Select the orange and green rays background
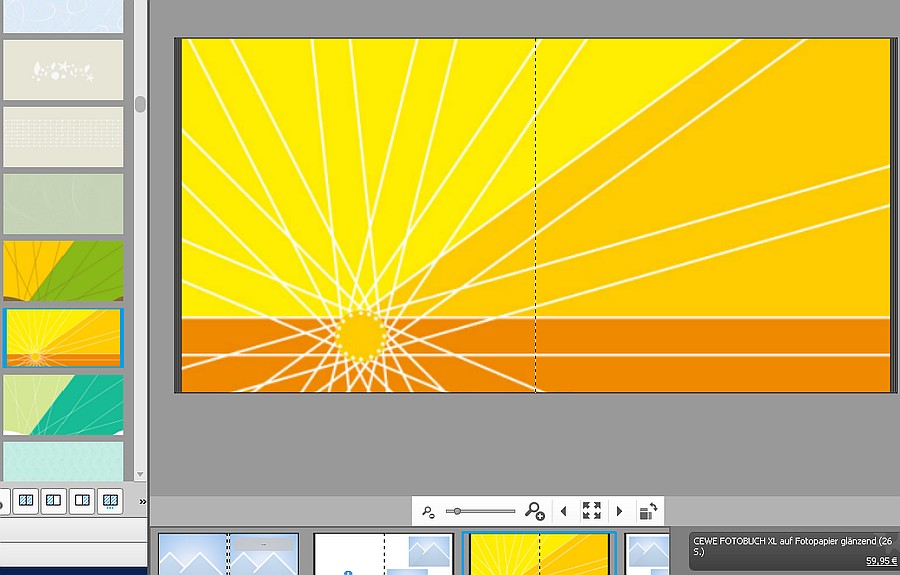Screen dimensions: 900x575 click(63, 271)
